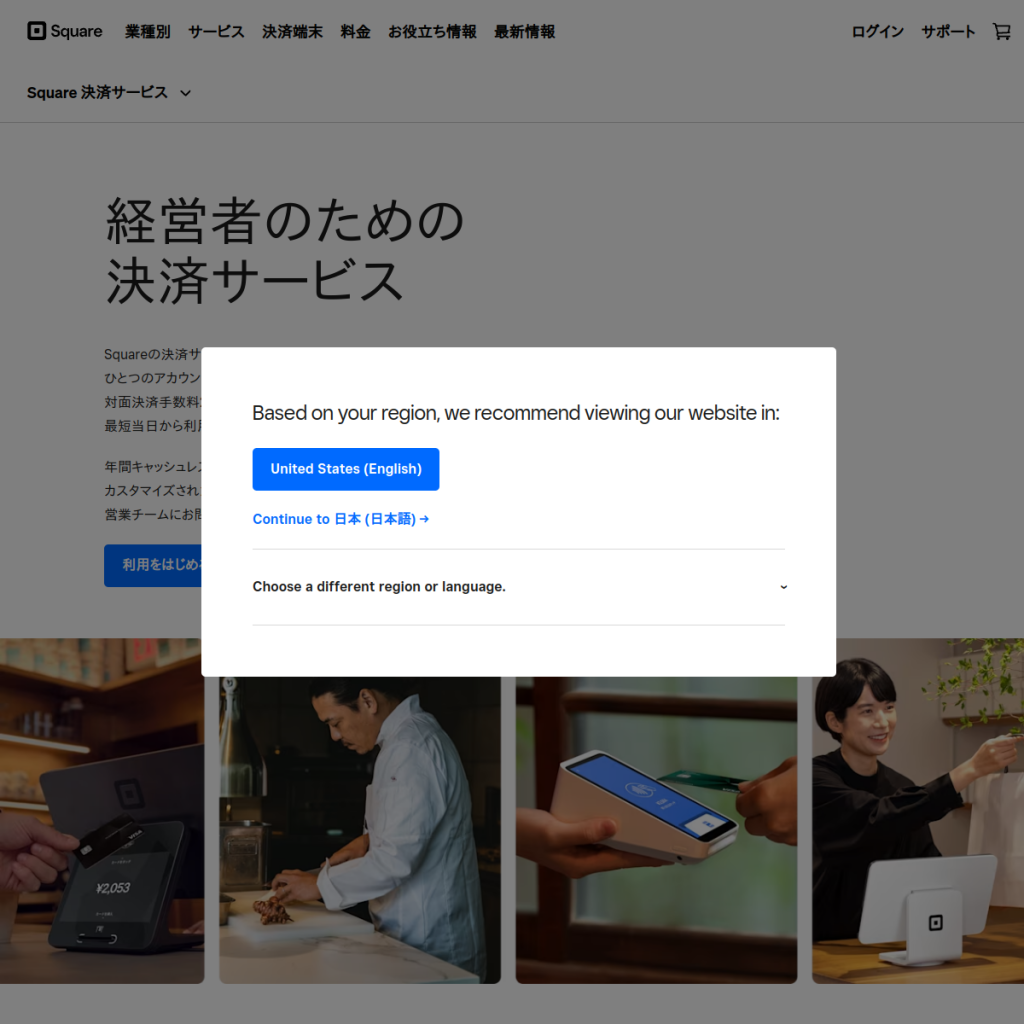Click the 利用をはじめる button behind dialog

coord(153,566)
